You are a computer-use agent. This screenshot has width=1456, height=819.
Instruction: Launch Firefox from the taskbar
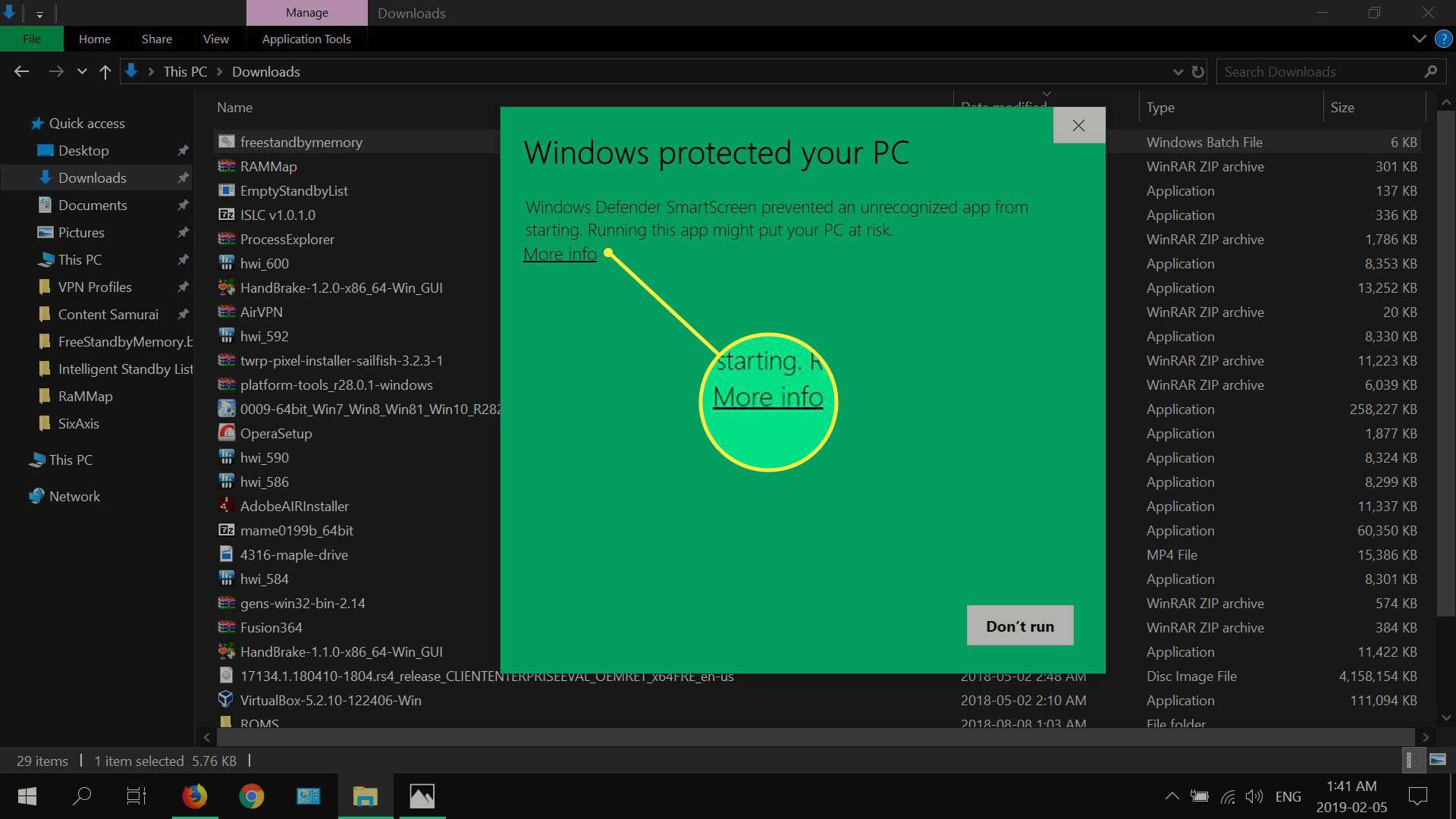(194, 796)
